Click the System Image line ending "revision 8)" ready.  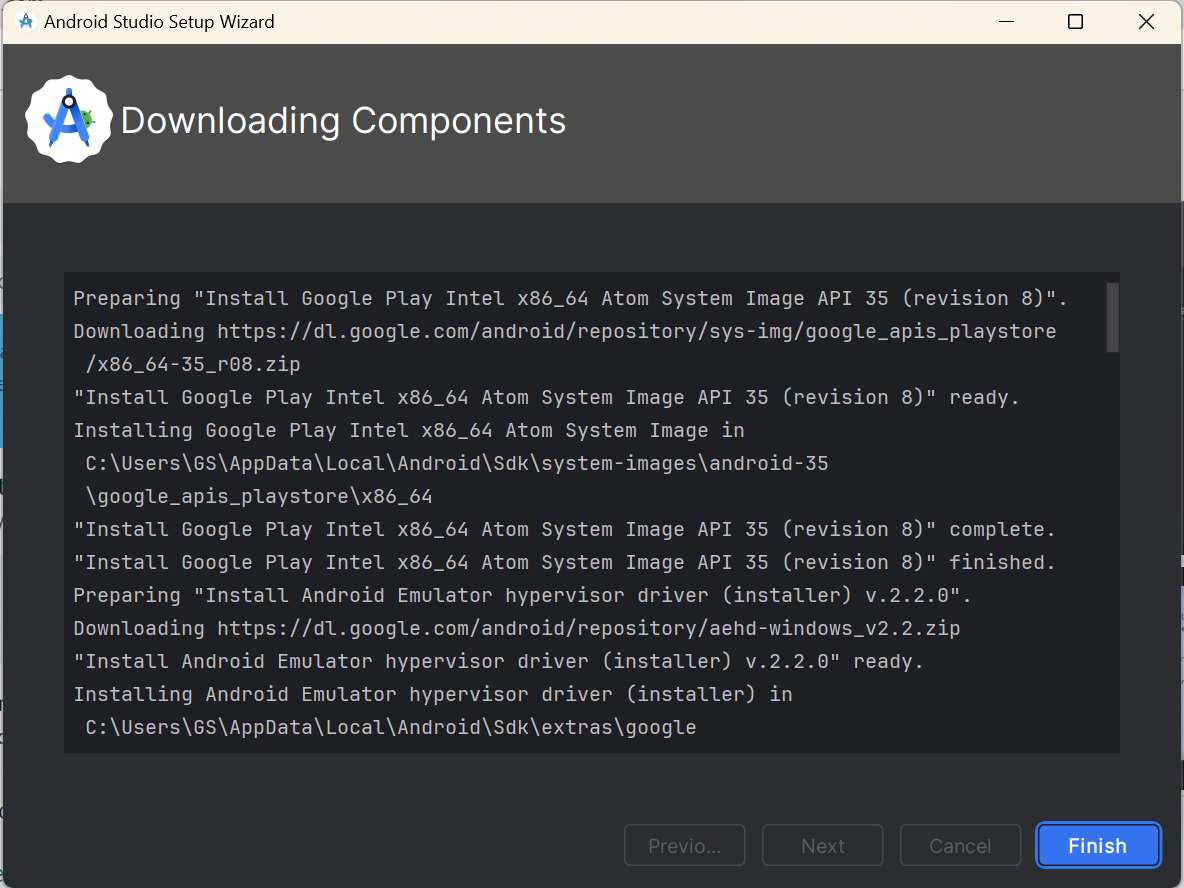546,397
